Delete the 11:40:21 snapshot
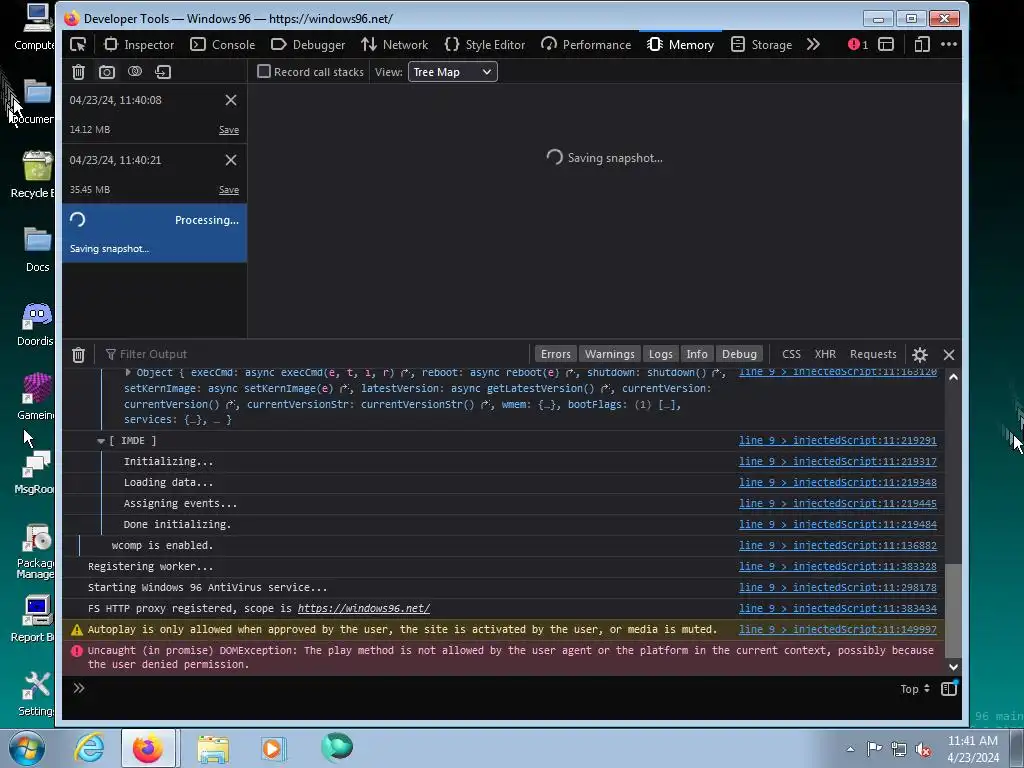The width and height of the screenshot is (1024, 768). [231, 160]
